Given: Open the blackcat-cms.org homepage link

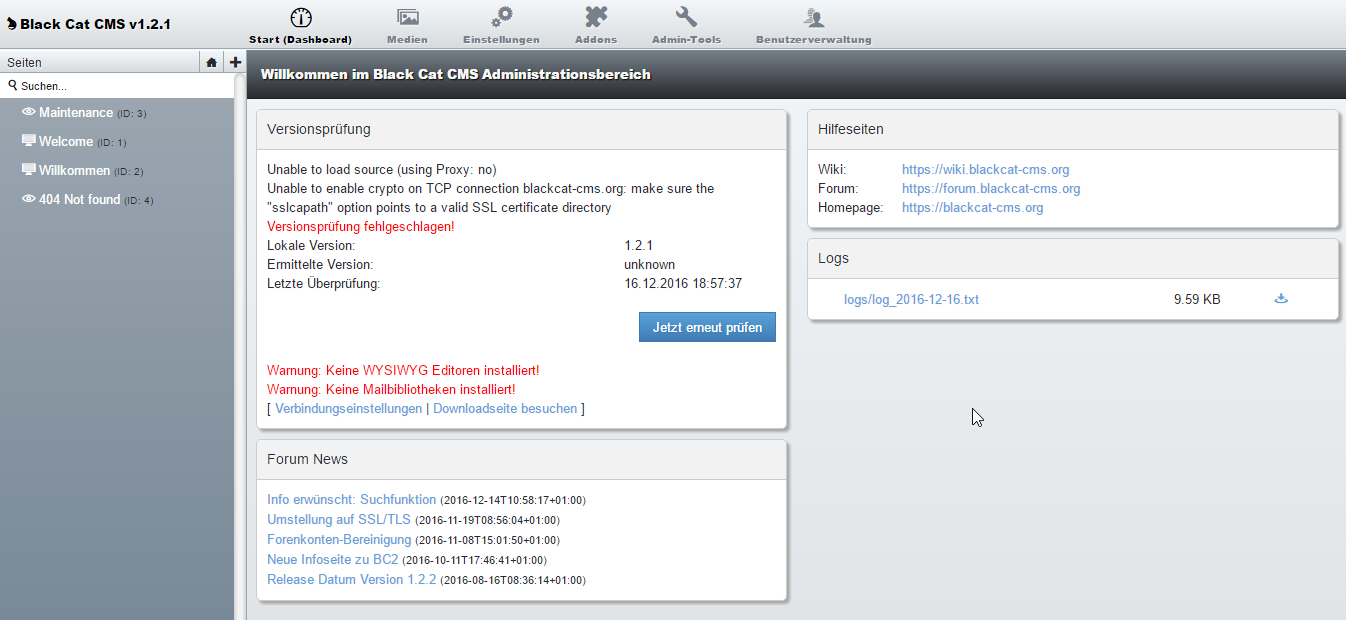Looking at the screenshot, I should tap(972, 208).
